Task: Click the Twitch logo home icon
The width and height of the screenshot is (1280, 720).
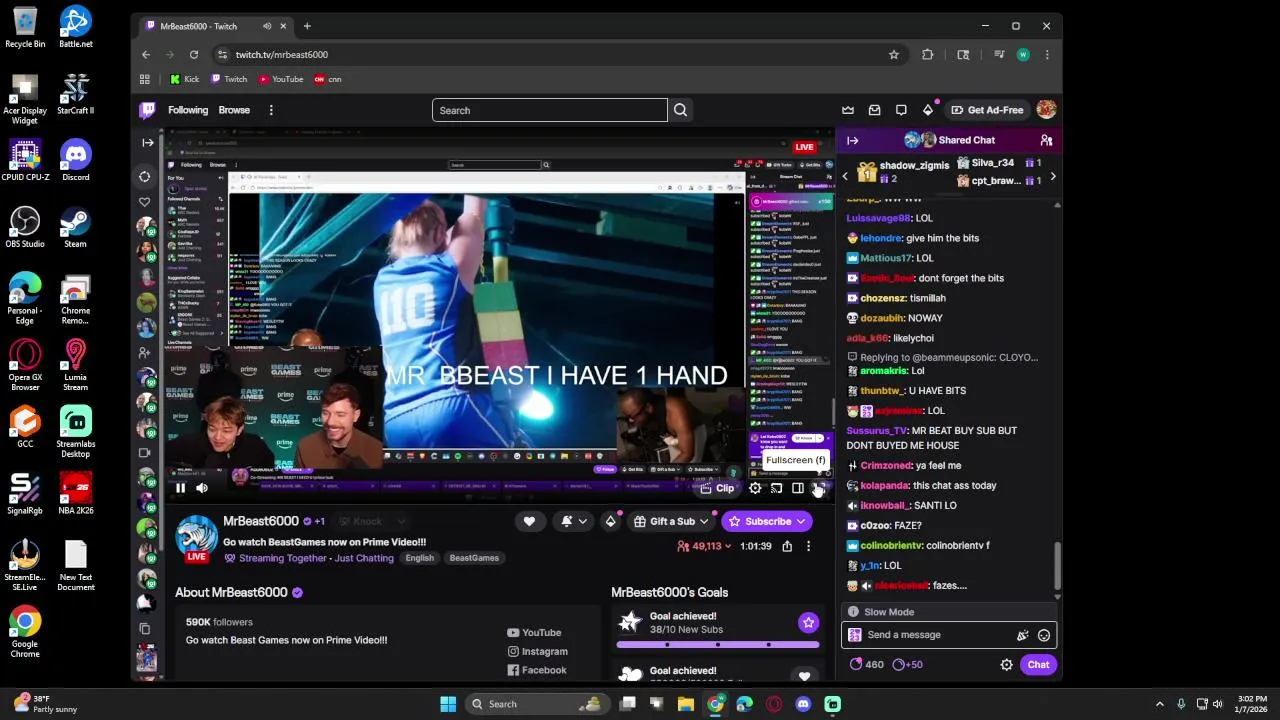Action: pos(147,110)
